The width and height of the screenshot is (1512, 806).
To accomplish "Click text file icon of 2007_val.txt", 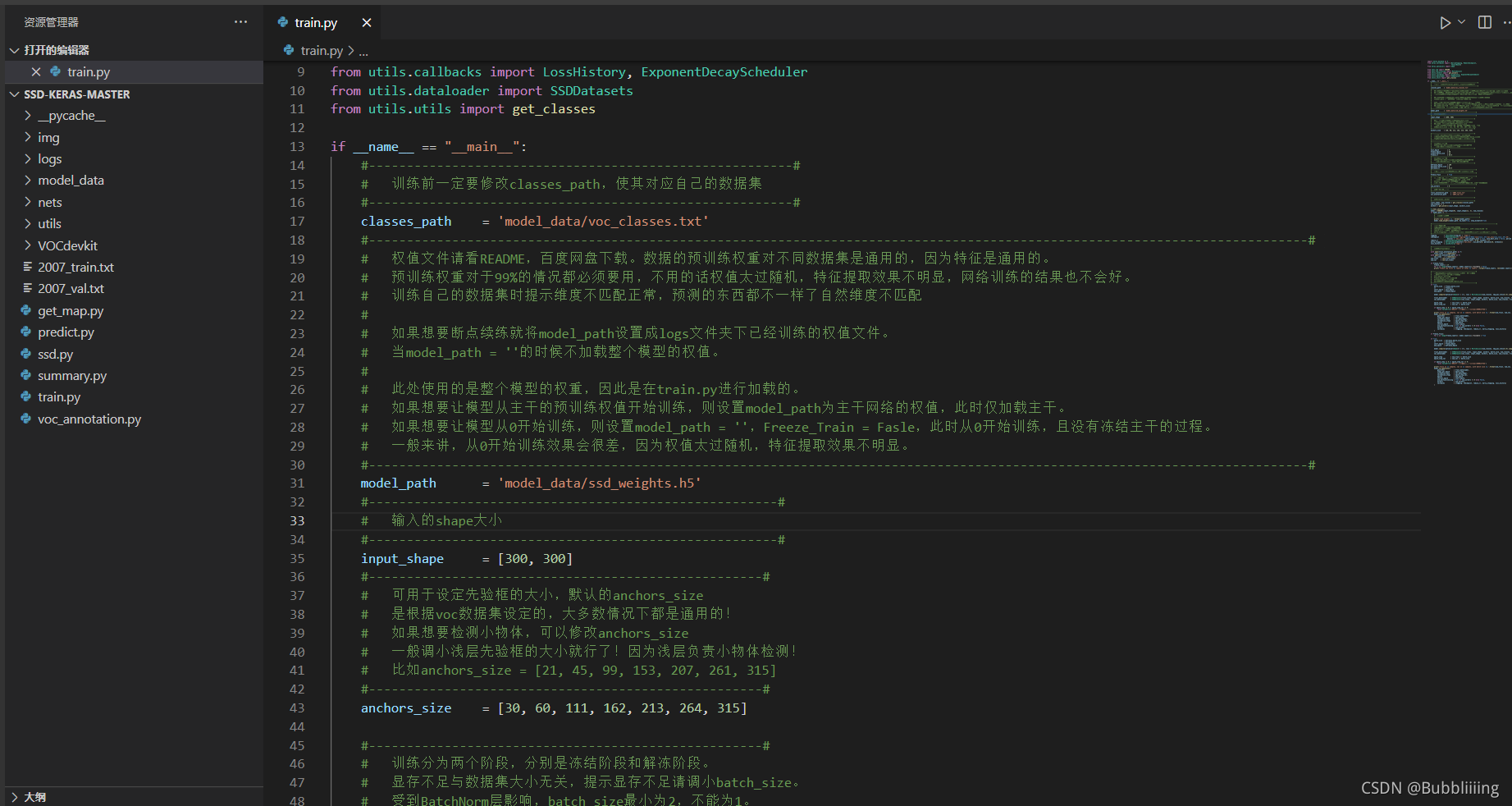I will pyautogui.click(x=27, y=289).
